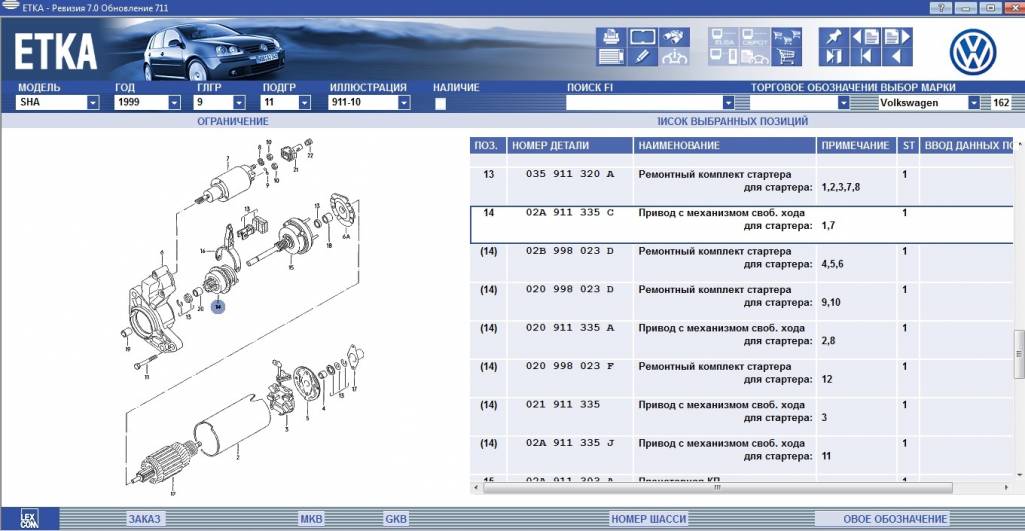Toggle the НАЛИЧИЕ checkbox

pyautogui.click(x=441, y=103)
